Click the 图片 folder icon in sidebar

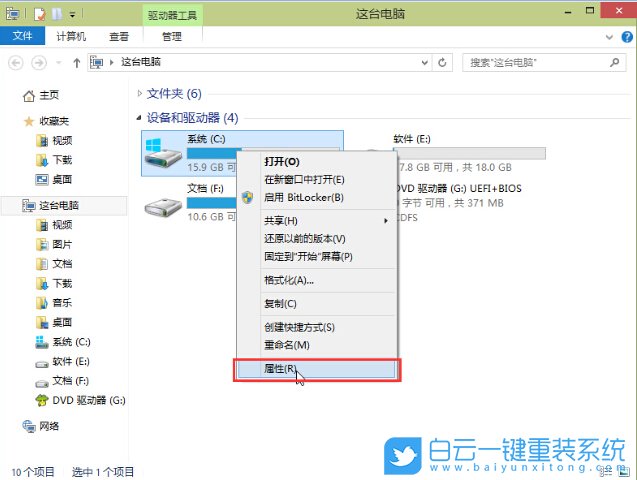pos(42,244)
